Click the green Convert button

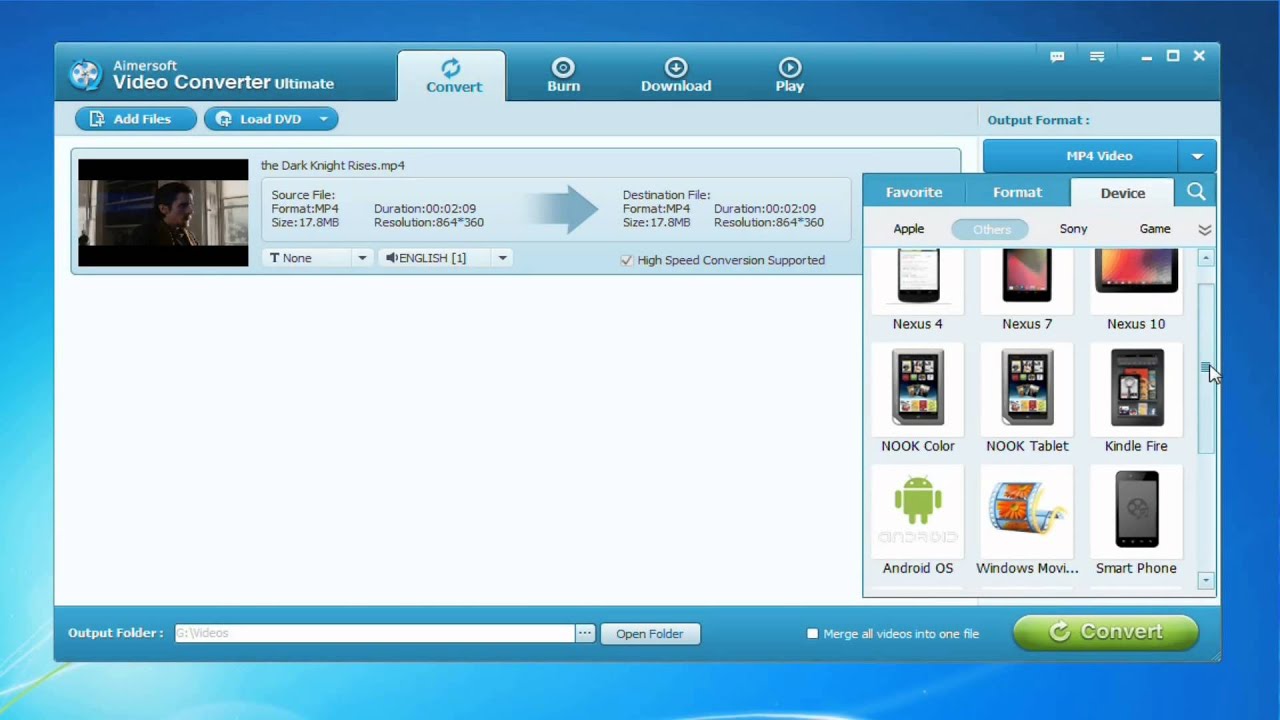tap(1105, 632)
